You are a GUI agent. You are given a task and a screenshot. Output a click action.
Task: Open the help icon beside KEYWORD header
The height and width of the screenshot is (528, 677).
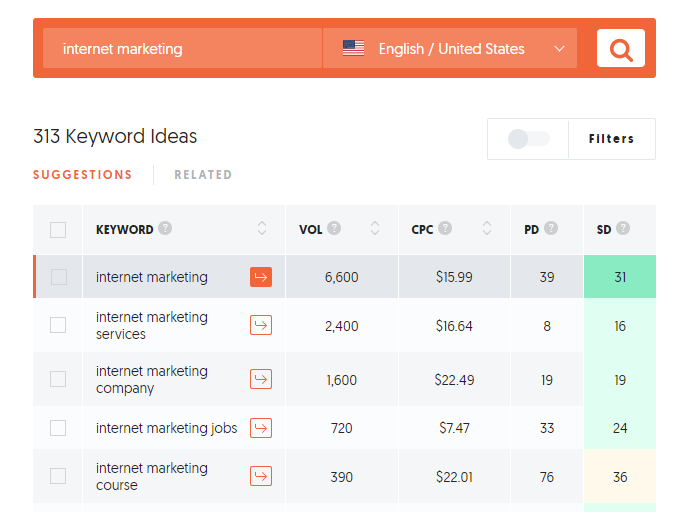(x=165, y=229)
